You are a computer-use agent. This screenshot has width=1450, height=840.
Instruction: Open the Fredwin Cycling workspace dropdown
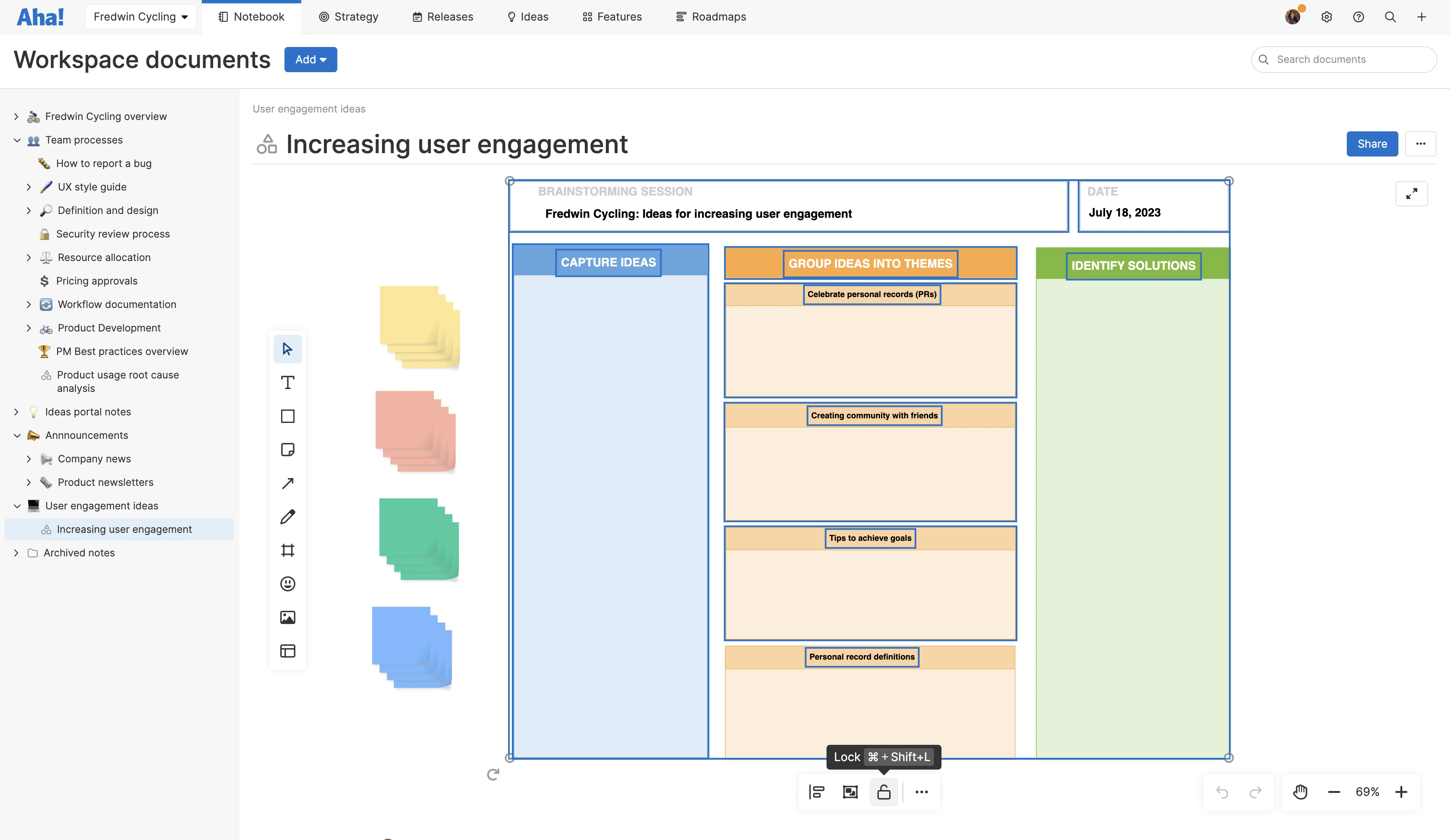click(141, 17)
